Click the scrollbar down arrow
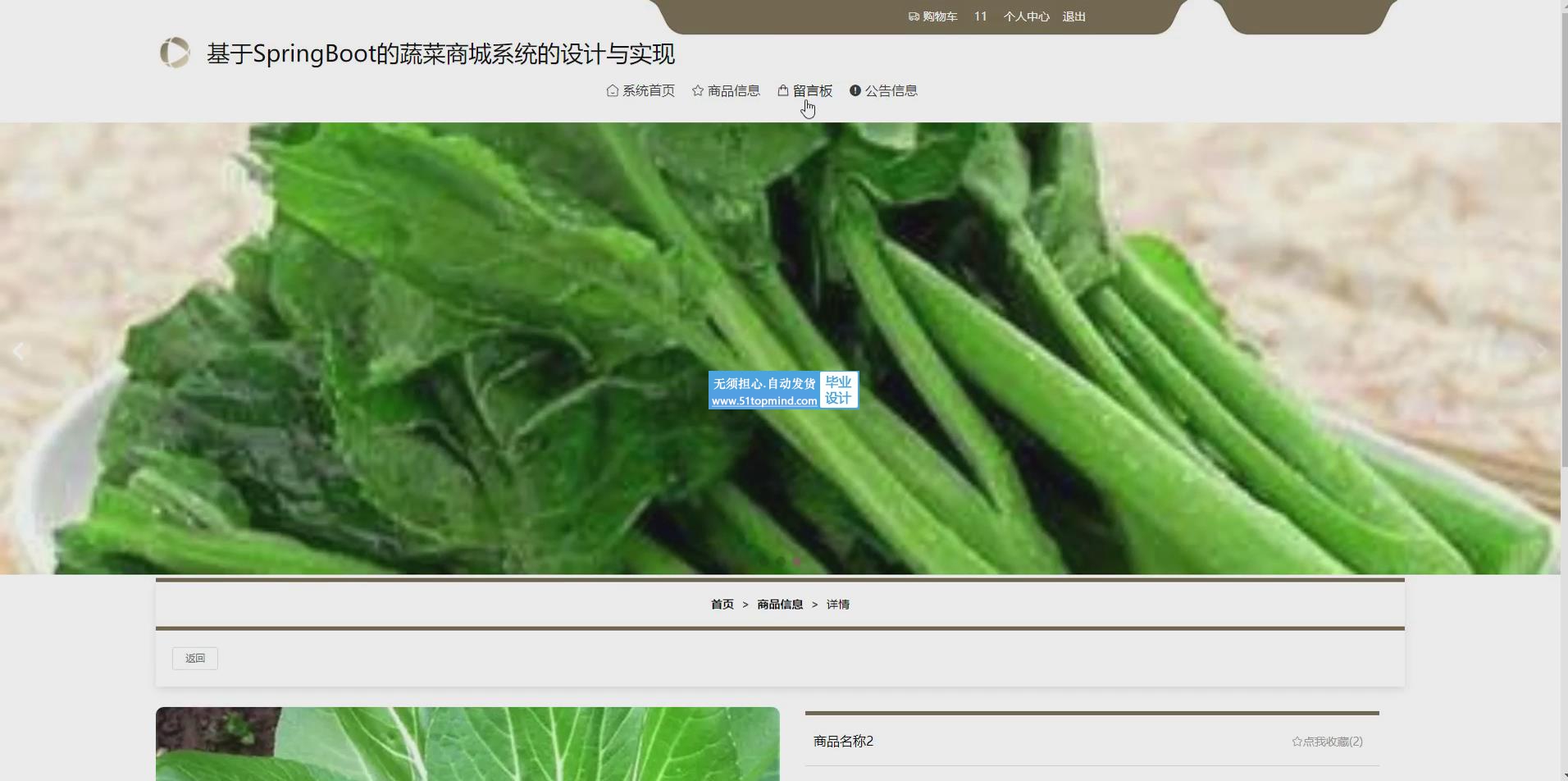This screenshot has height=781, width=1568. click(1564, 775)
